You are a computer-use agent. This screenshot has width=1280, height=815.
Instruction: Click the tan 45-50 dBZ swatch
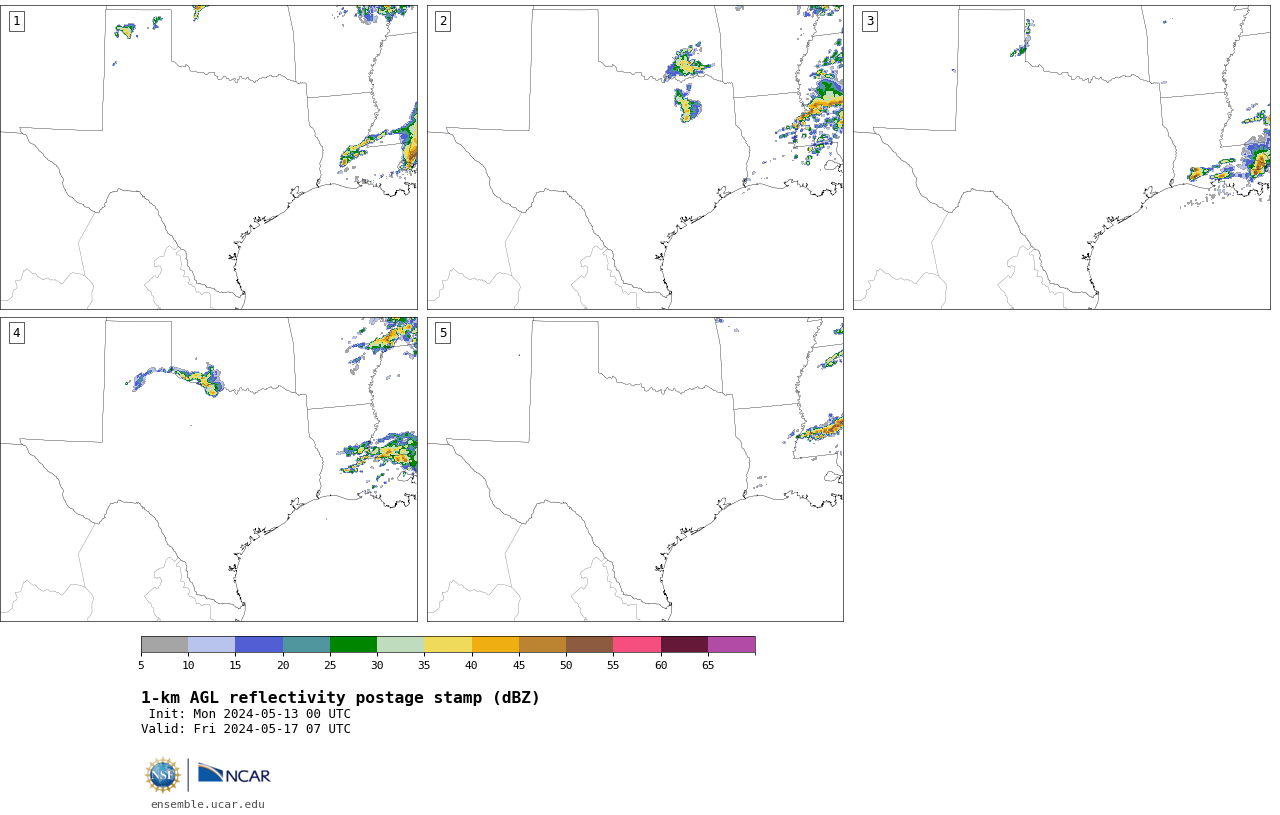pyautogui.click(x=542, y=644)
